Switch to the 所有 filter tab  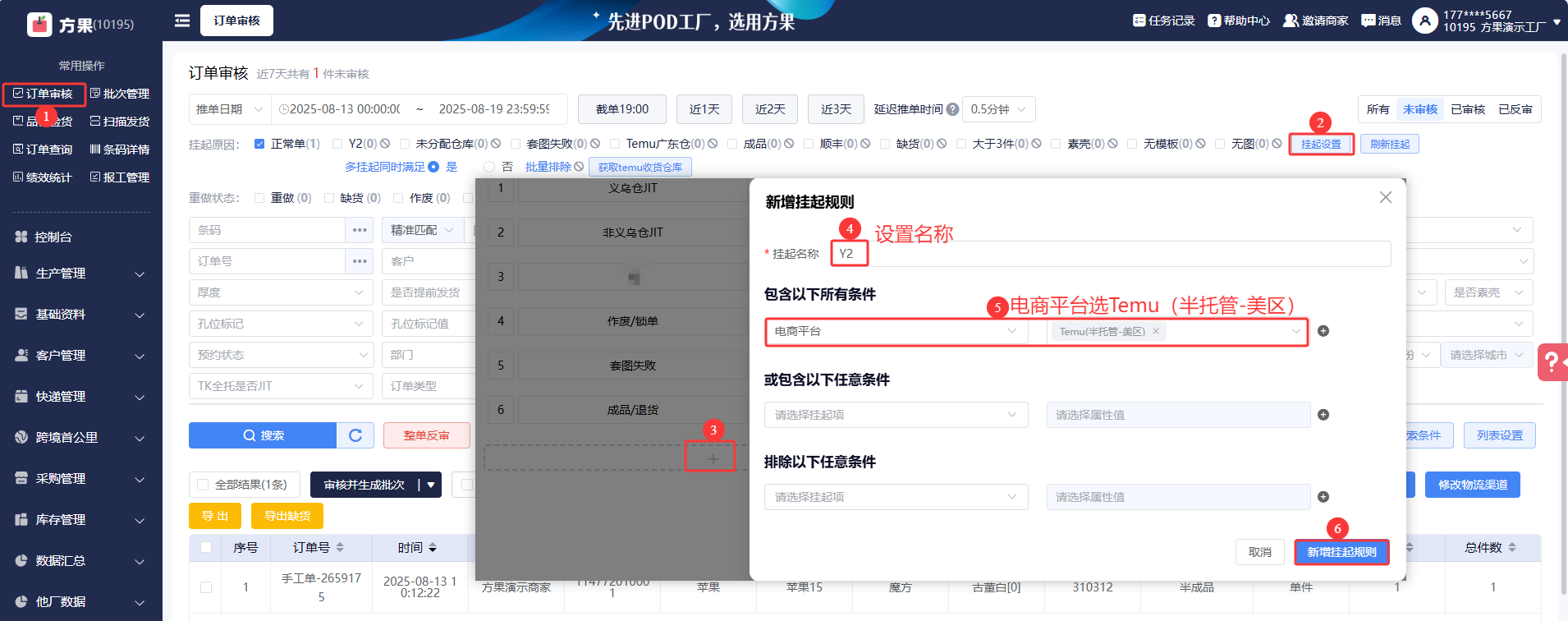tap(1378, 109)
